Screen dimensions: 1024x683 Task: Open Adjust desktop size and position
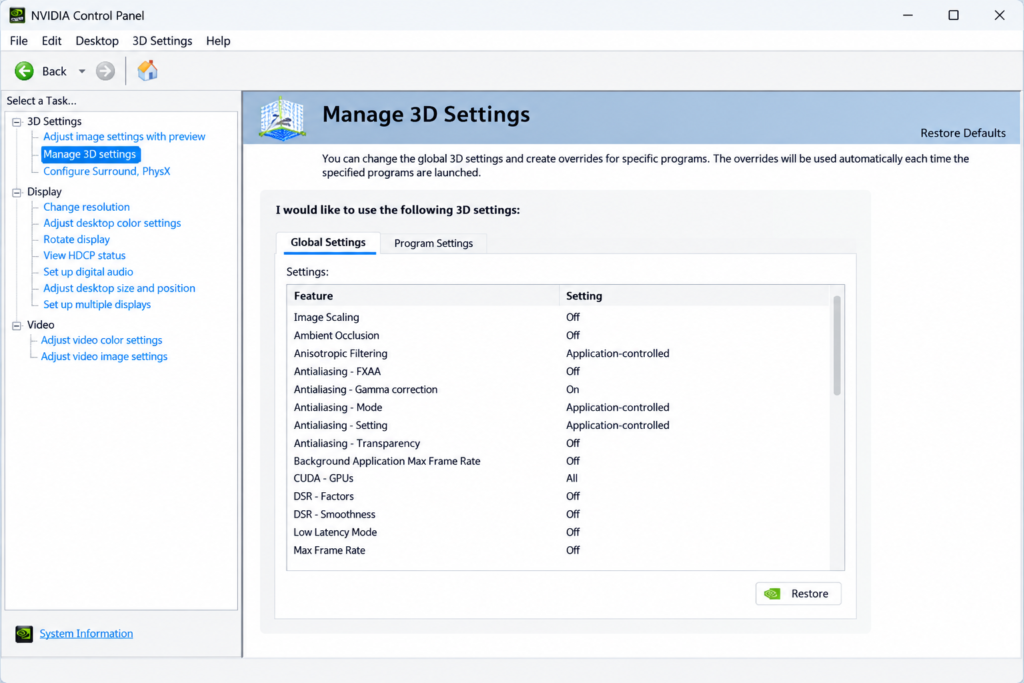coord(119,288)
